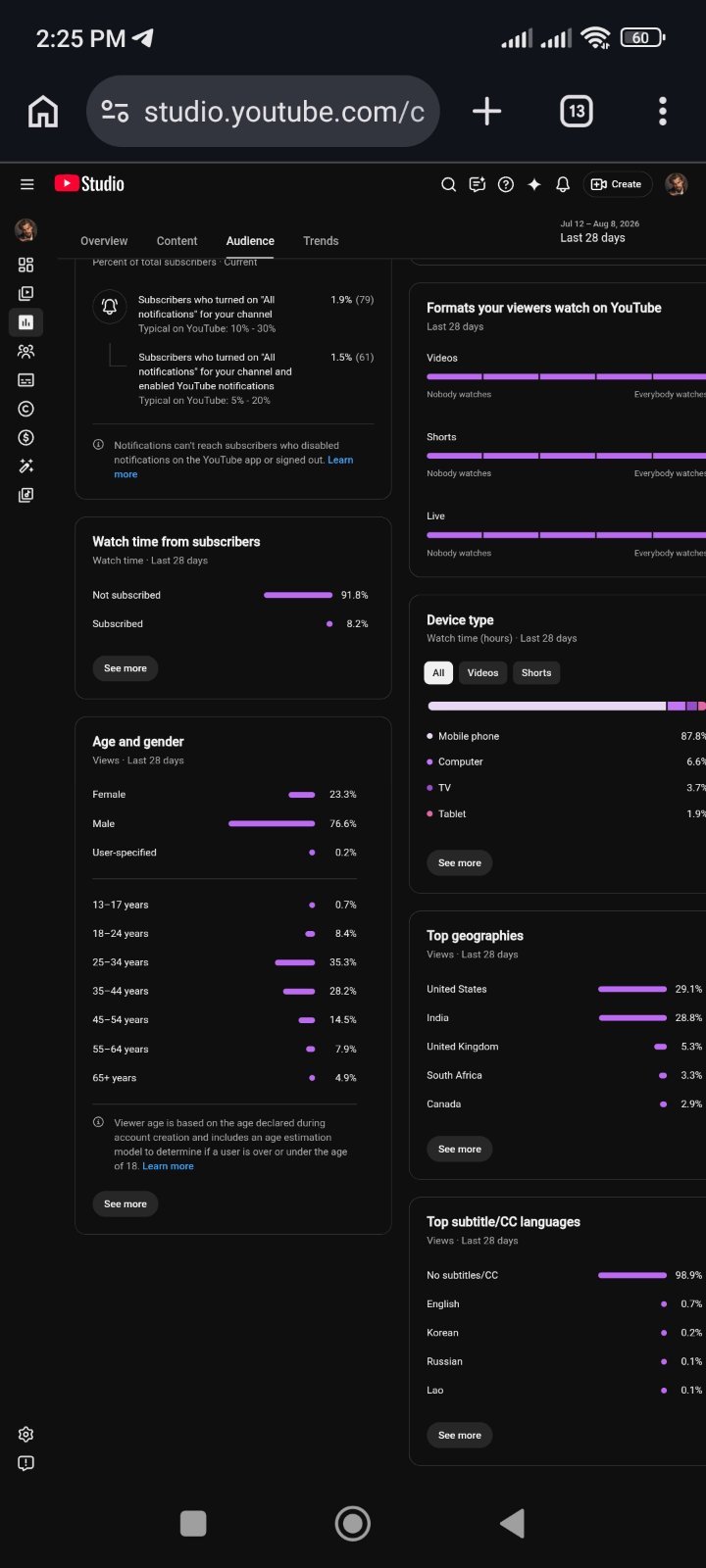
Task: Click the Not subscribed watch time row
Action: click(x=230, y=595)
